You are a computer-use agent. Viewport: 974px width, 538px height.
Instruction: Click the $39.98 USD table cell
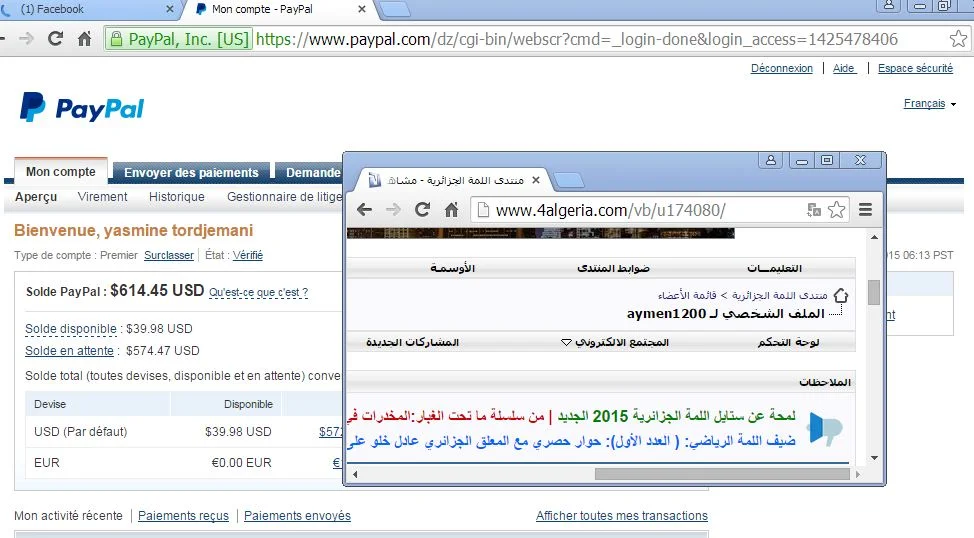tap(238, 432)
